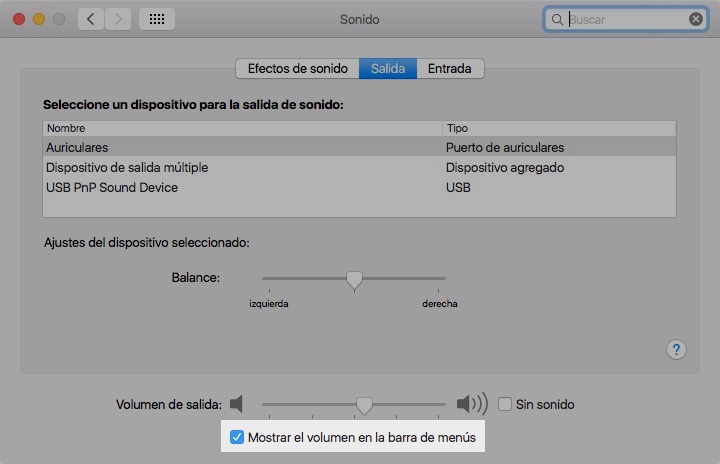Click the derecha balance label
This screenshot has width=720, height=464.
(439, 304)
